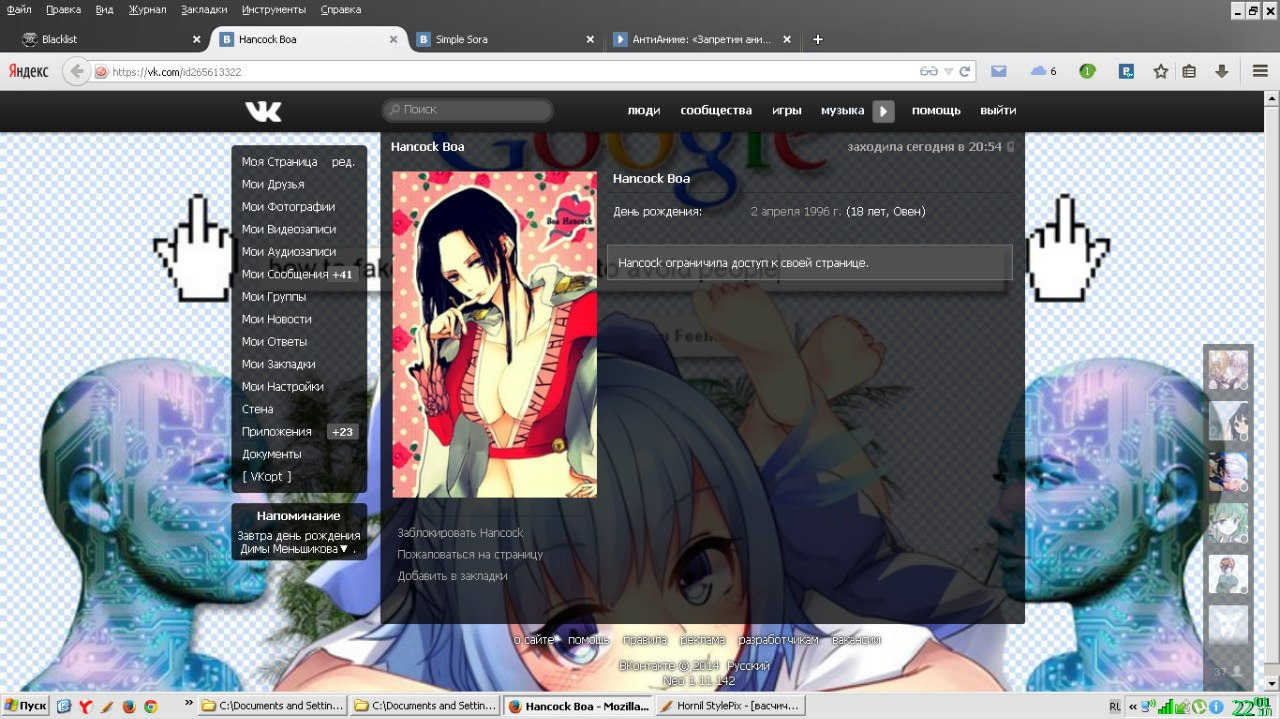1280x719 pixels.
Task: Open the Firefox hamburger menu
Action: click(x=1260, y=71)
